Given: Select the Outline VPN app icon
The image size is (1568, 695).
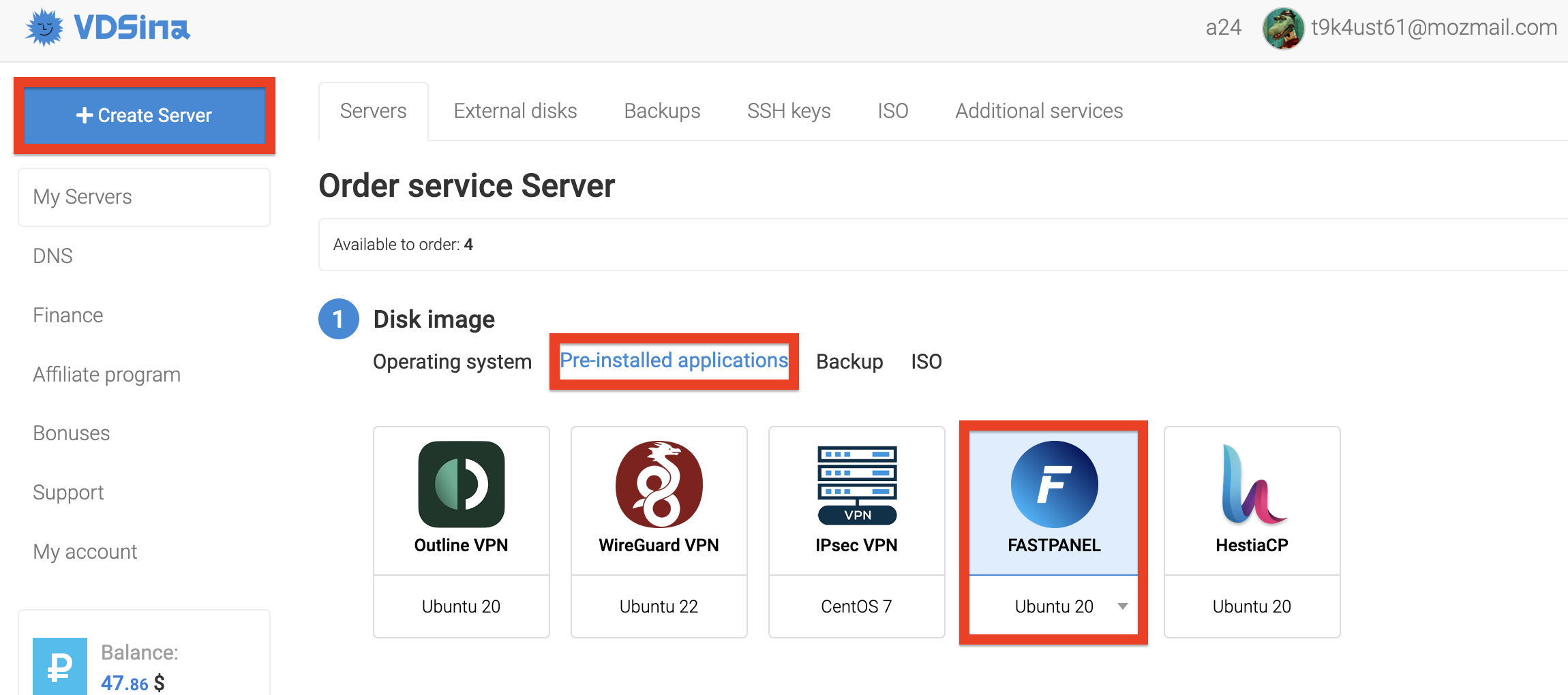Looking at the screenshot, I should pos(462,484).
